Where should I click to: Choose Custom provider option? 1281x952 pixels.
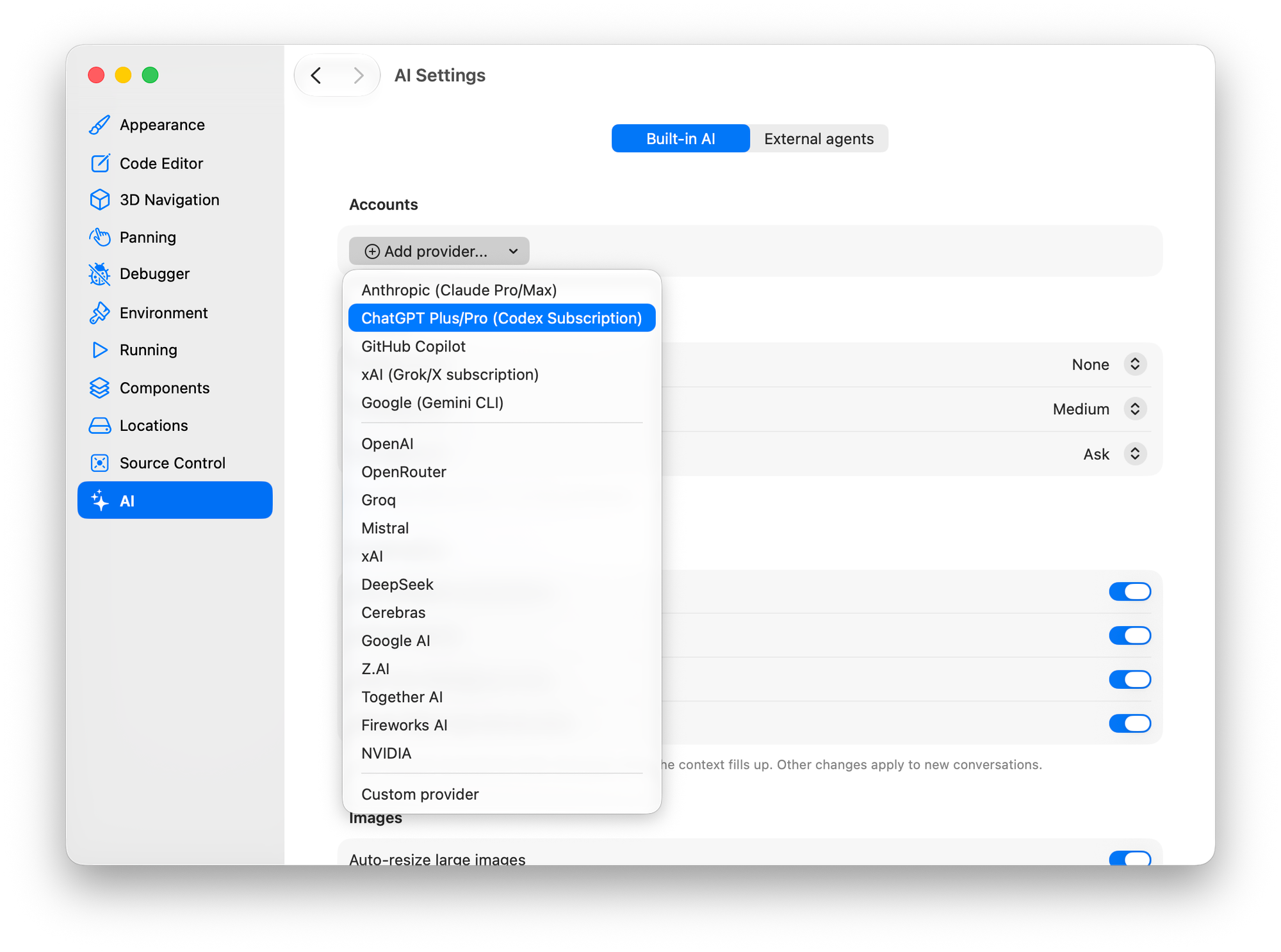tap(502, 795)
